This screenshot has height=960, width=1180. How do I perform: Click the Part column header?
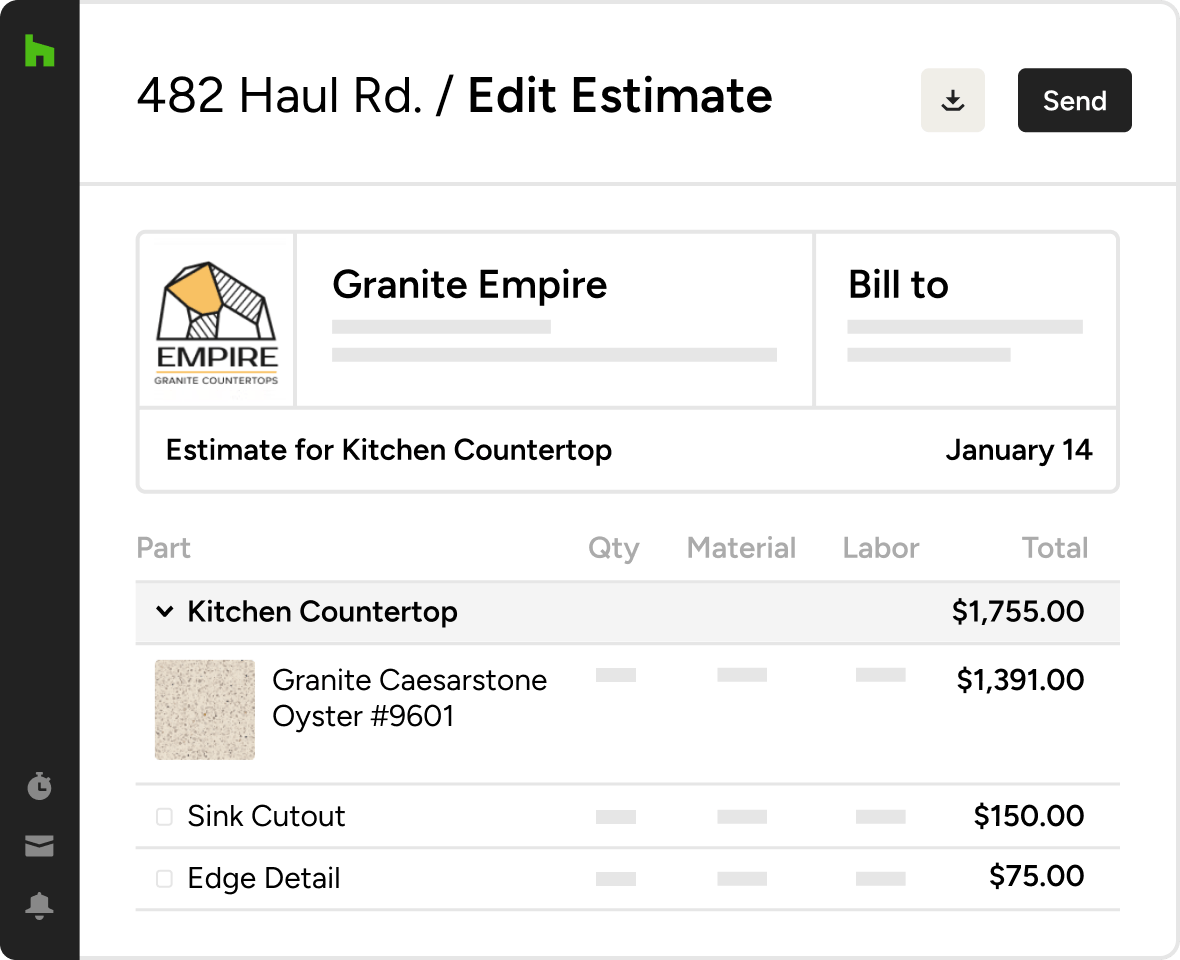(x=163, y=548)
